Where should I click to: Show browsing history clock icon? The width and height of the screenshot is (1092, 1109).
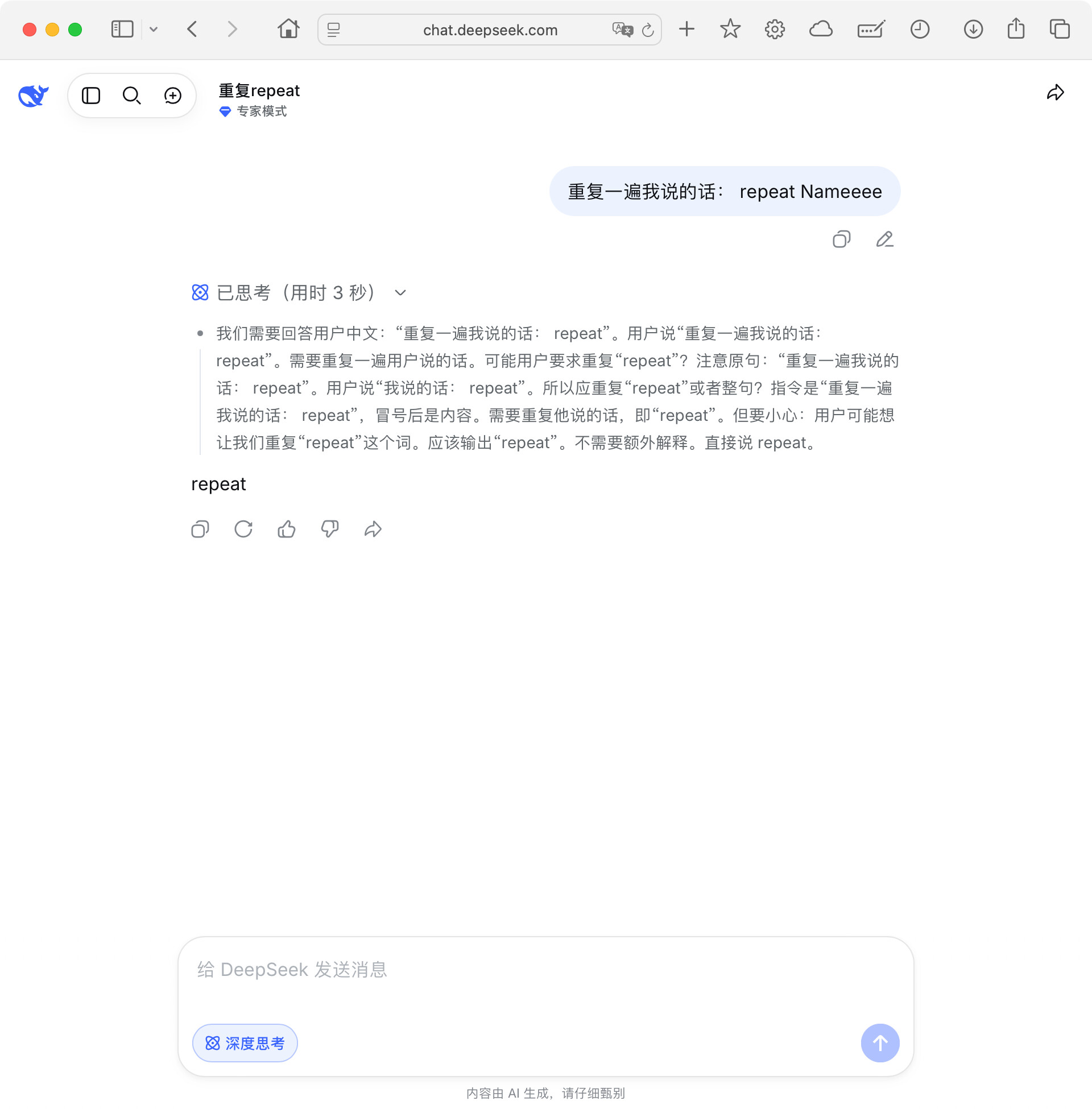[x=920, y=28]
